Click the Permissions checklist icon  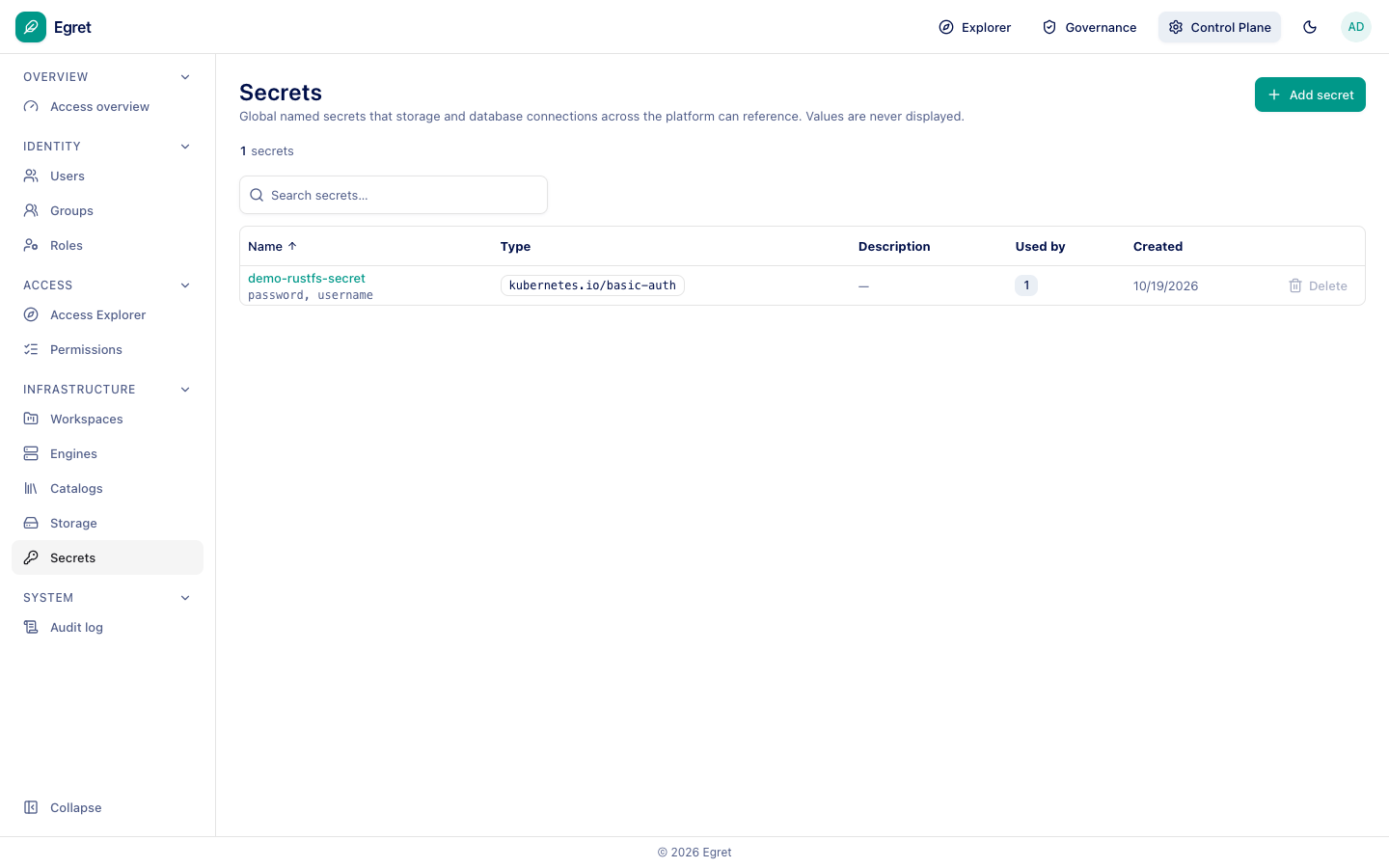(x=31, y=349)
